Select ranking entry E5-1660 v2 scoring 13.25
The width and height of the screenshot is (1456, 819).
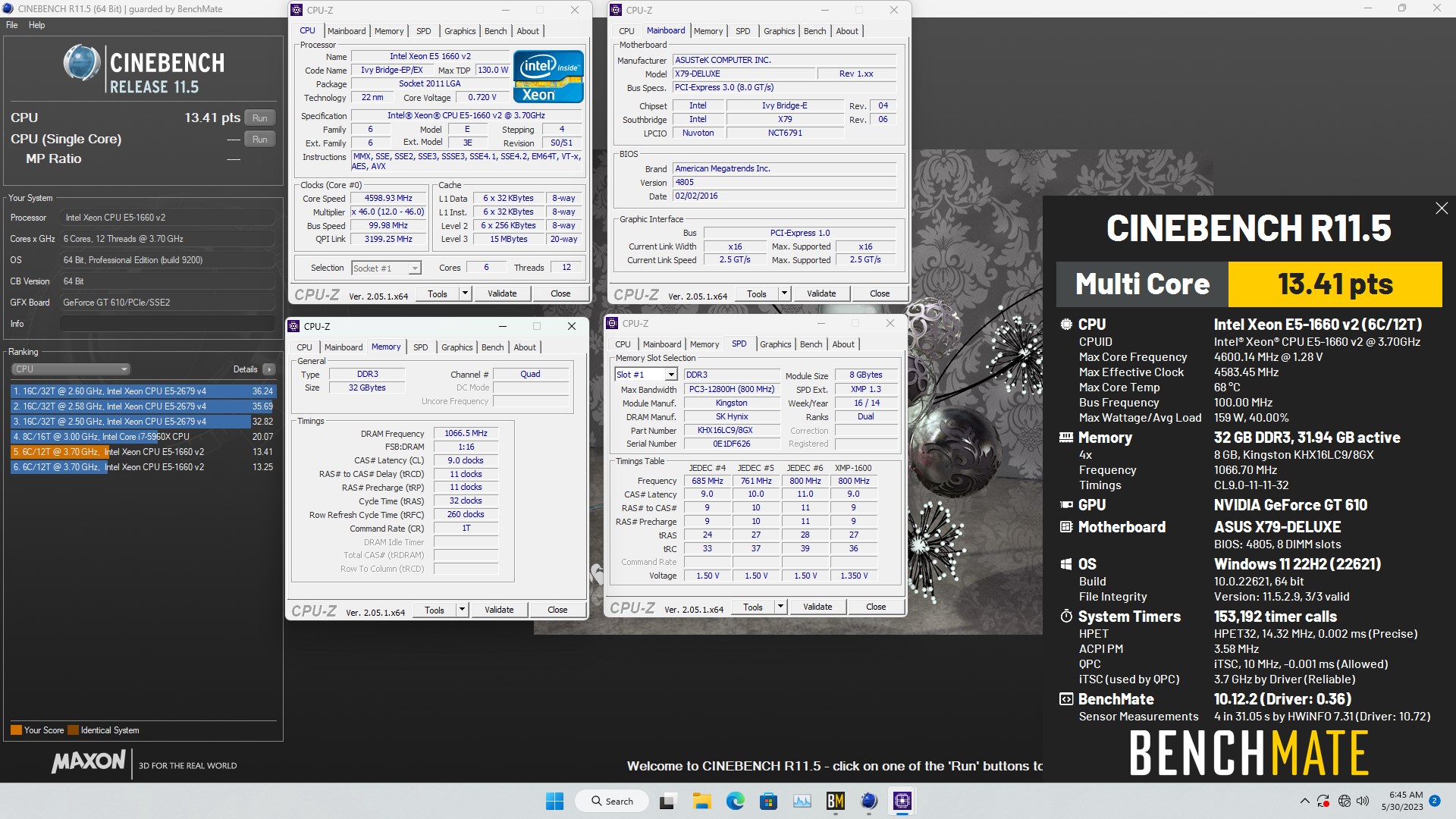[143, 467]
